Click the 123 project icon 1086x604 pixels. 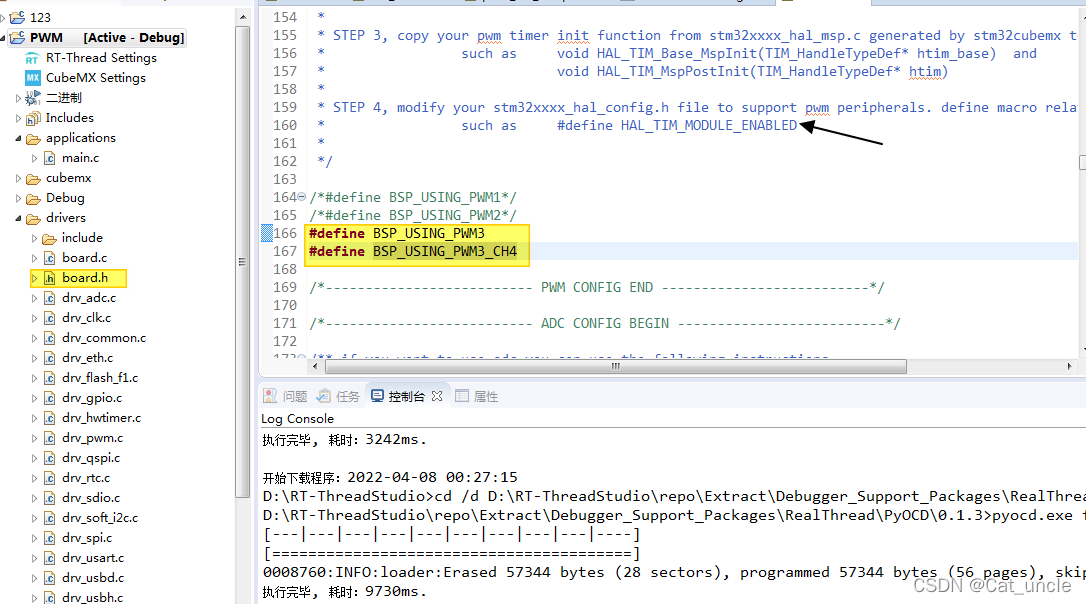tap(17, 17)
